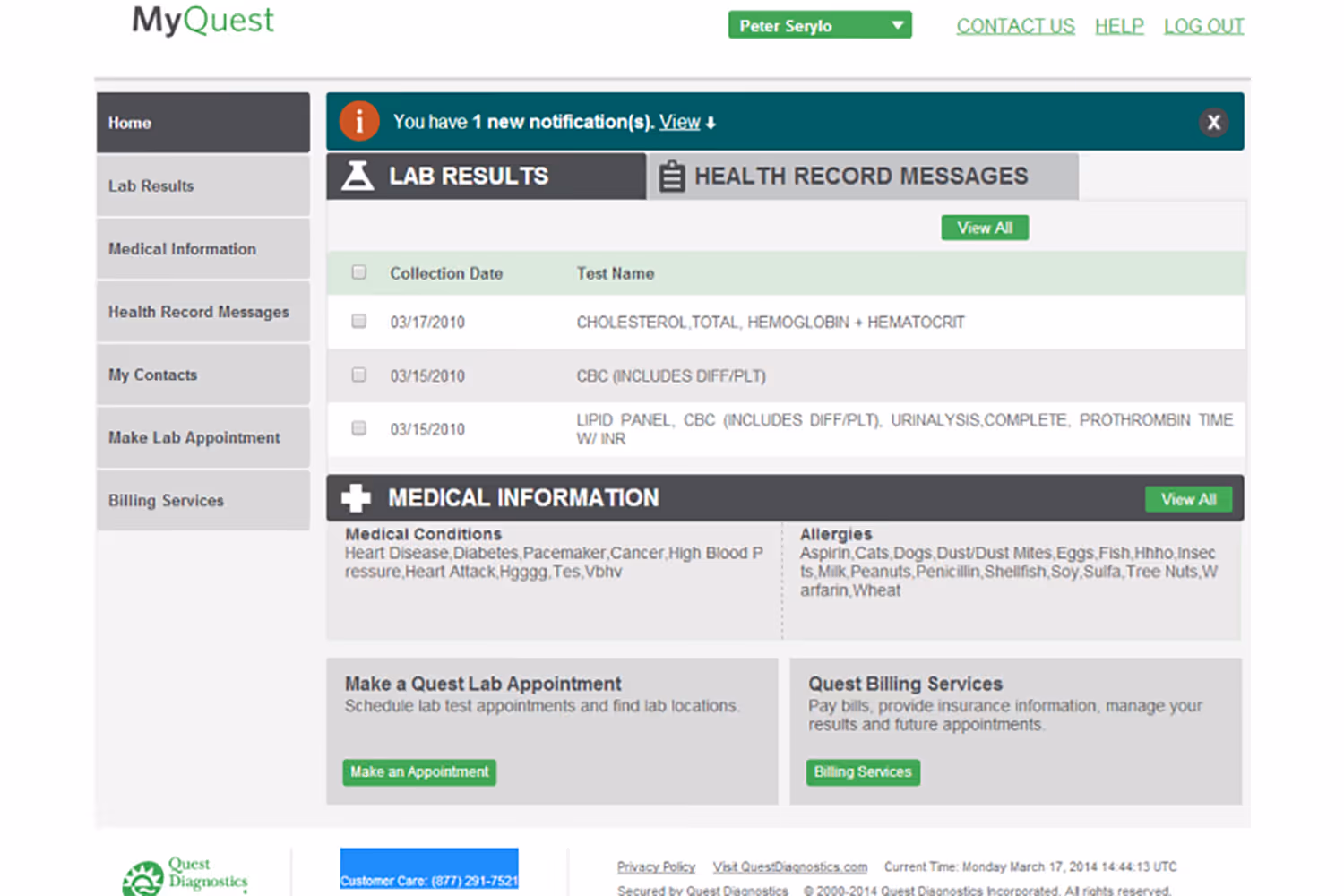Open My Contacts in the sidebar
Viewport: 1344px width, 896px height.
pyautogui.click(x=203, y=375)
